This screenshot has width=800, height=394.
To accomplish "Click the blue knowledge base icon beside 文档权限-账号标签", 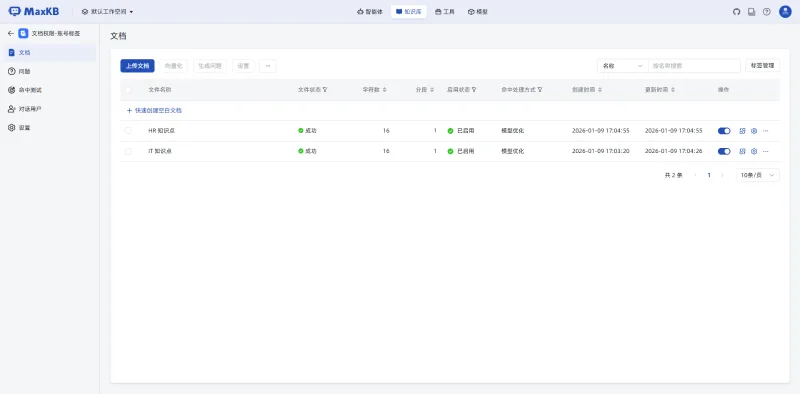I will tap(23, 33).
